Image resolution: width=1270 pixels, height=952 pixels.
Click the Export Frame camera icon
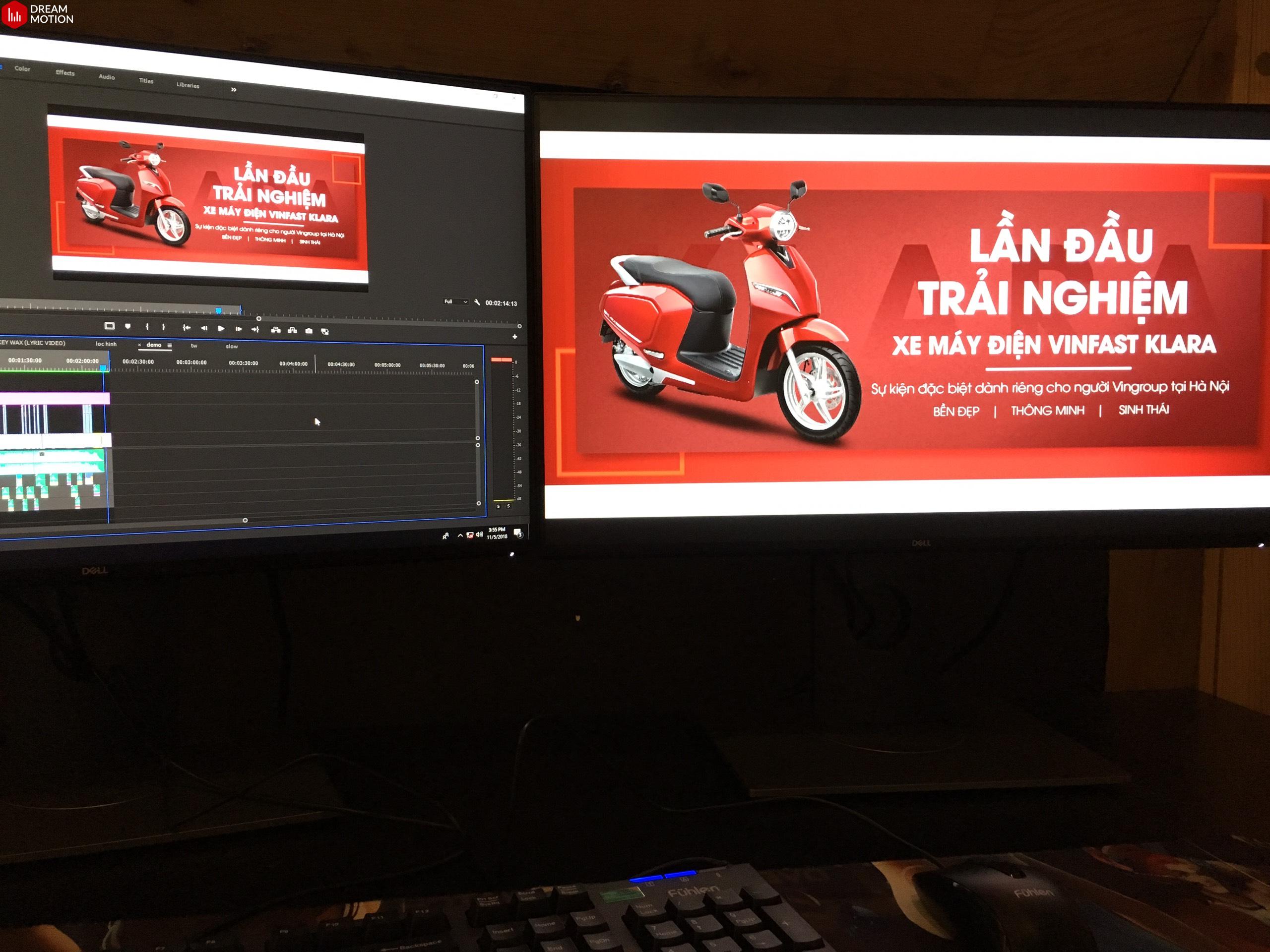pyautogui.click(x=309, y=331)
